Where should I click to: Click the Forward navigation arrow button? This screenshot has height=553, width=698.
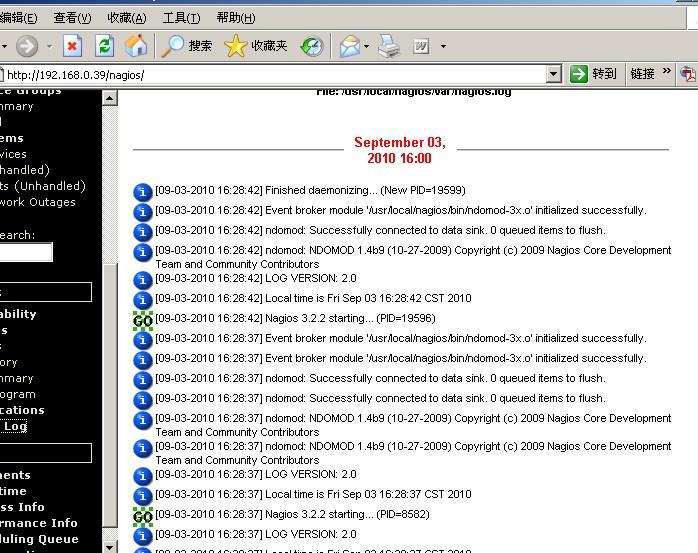27,46
